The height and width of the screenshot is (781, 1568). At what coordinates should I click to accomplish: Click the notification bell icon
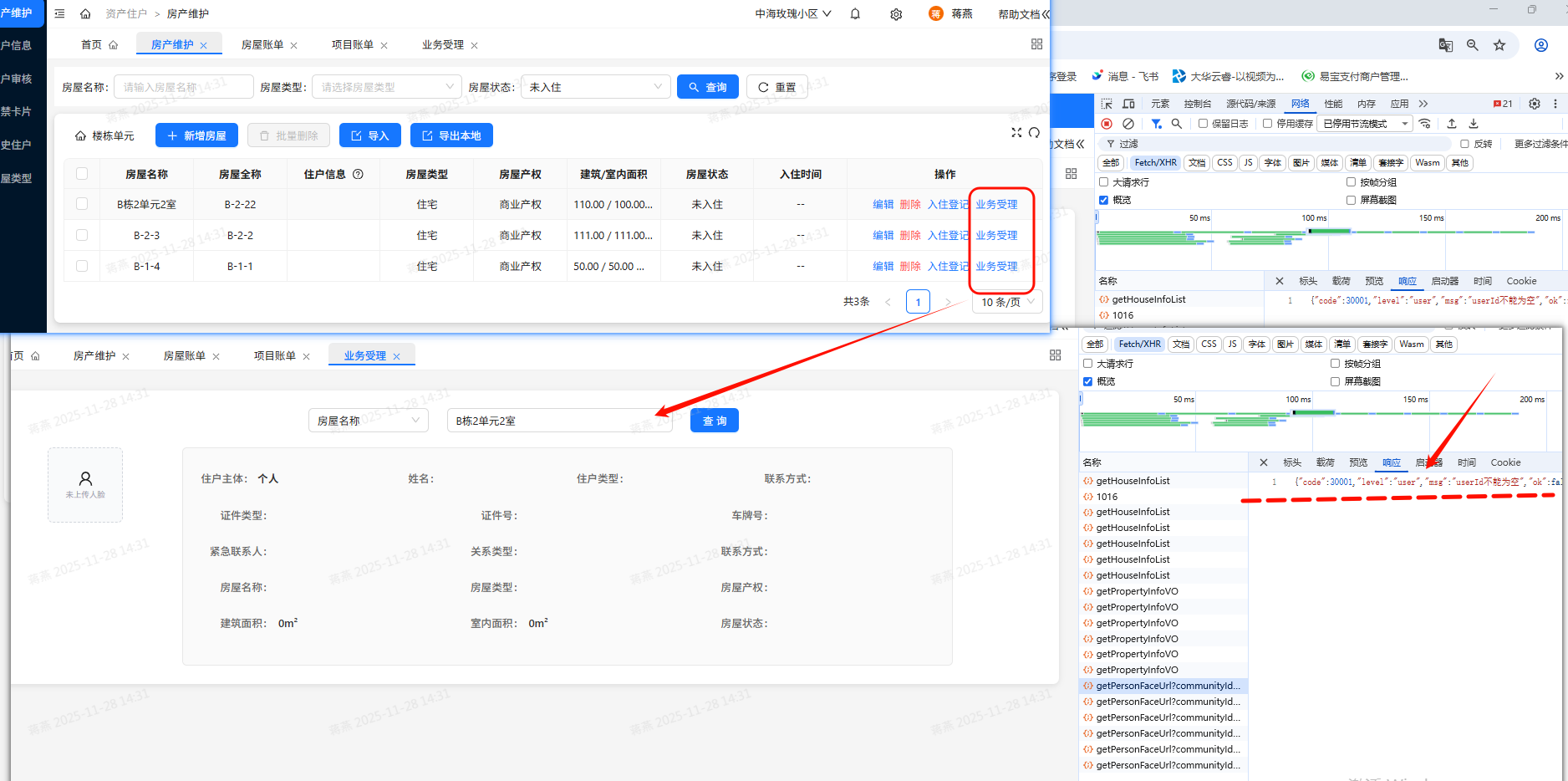point(855,14)
